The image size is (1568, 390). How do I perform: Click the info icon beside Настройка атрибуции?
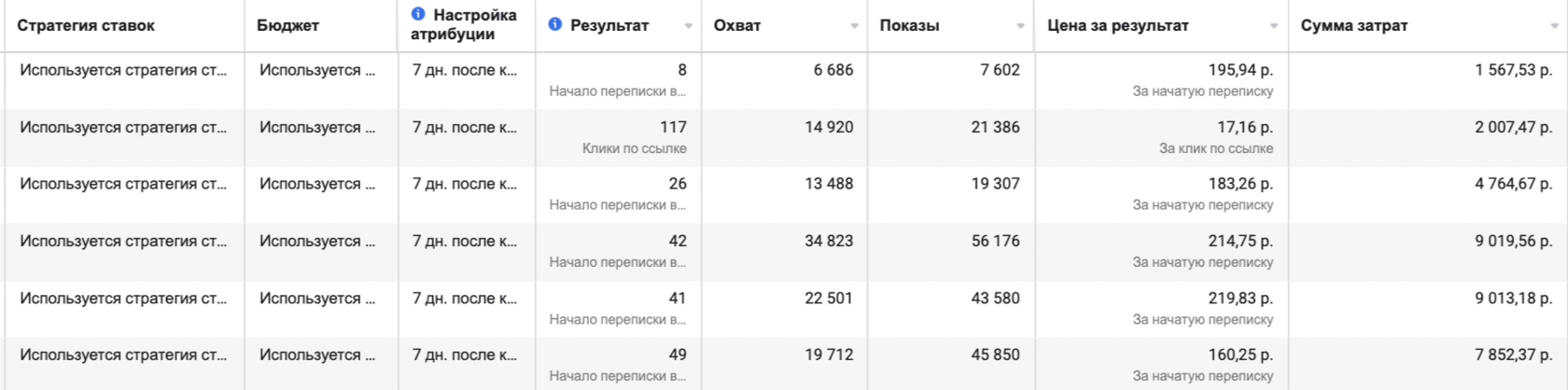[418, 14]
